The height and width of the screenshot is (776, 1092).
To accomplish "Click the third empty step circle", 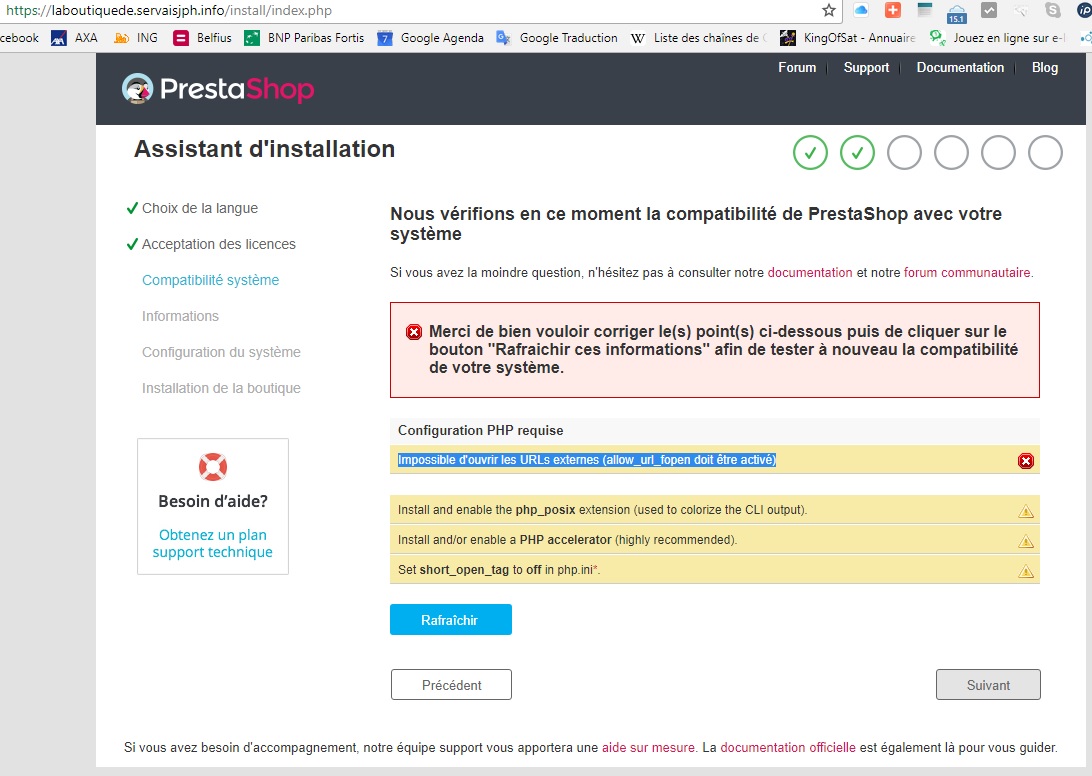I will coord(904,153).
